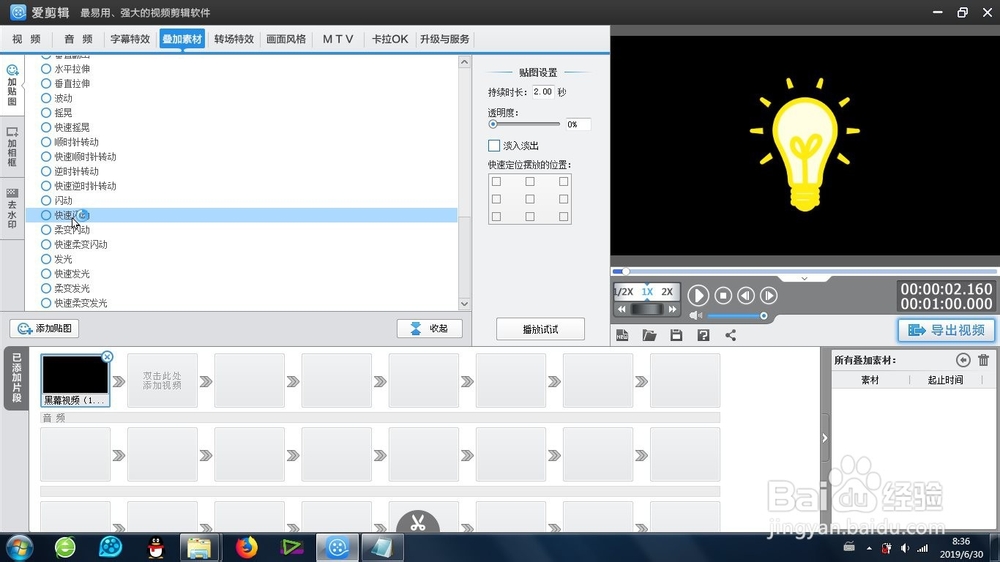Screen dimensions: 1000x562
Task: Mute the preview volume speaker icon
Action: pyautogui.click(x=695, y=316)
